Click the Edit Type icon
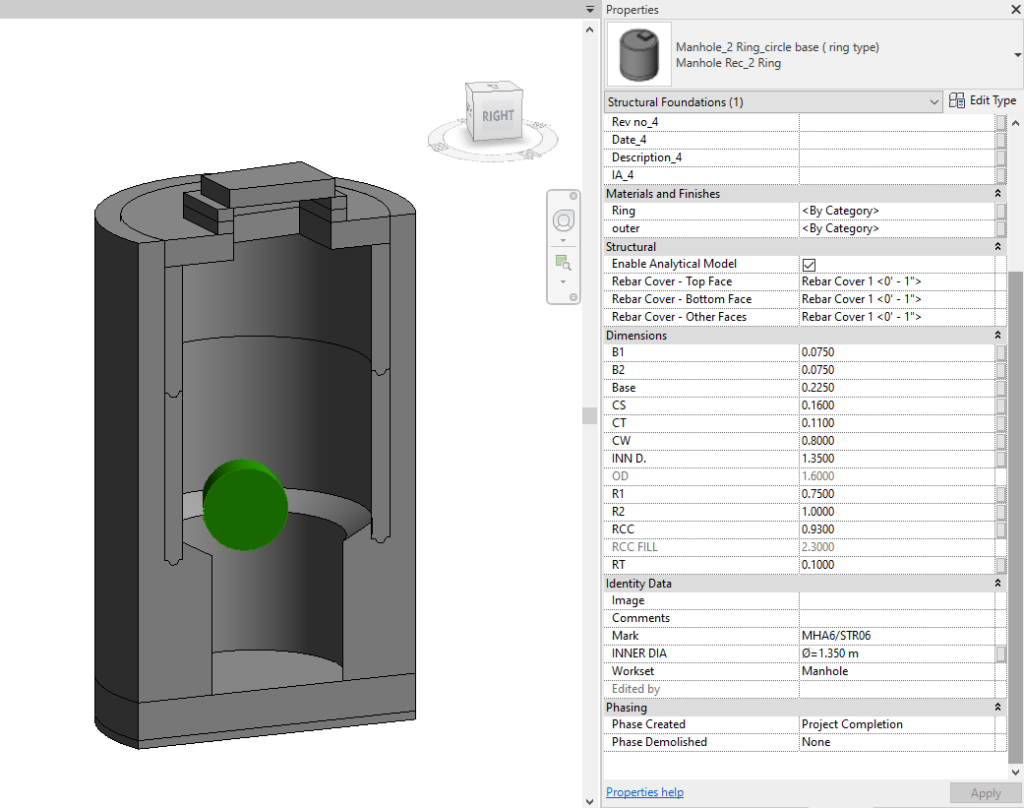The height and width of the screenshot is (808, 1024). tap(956, 100)
